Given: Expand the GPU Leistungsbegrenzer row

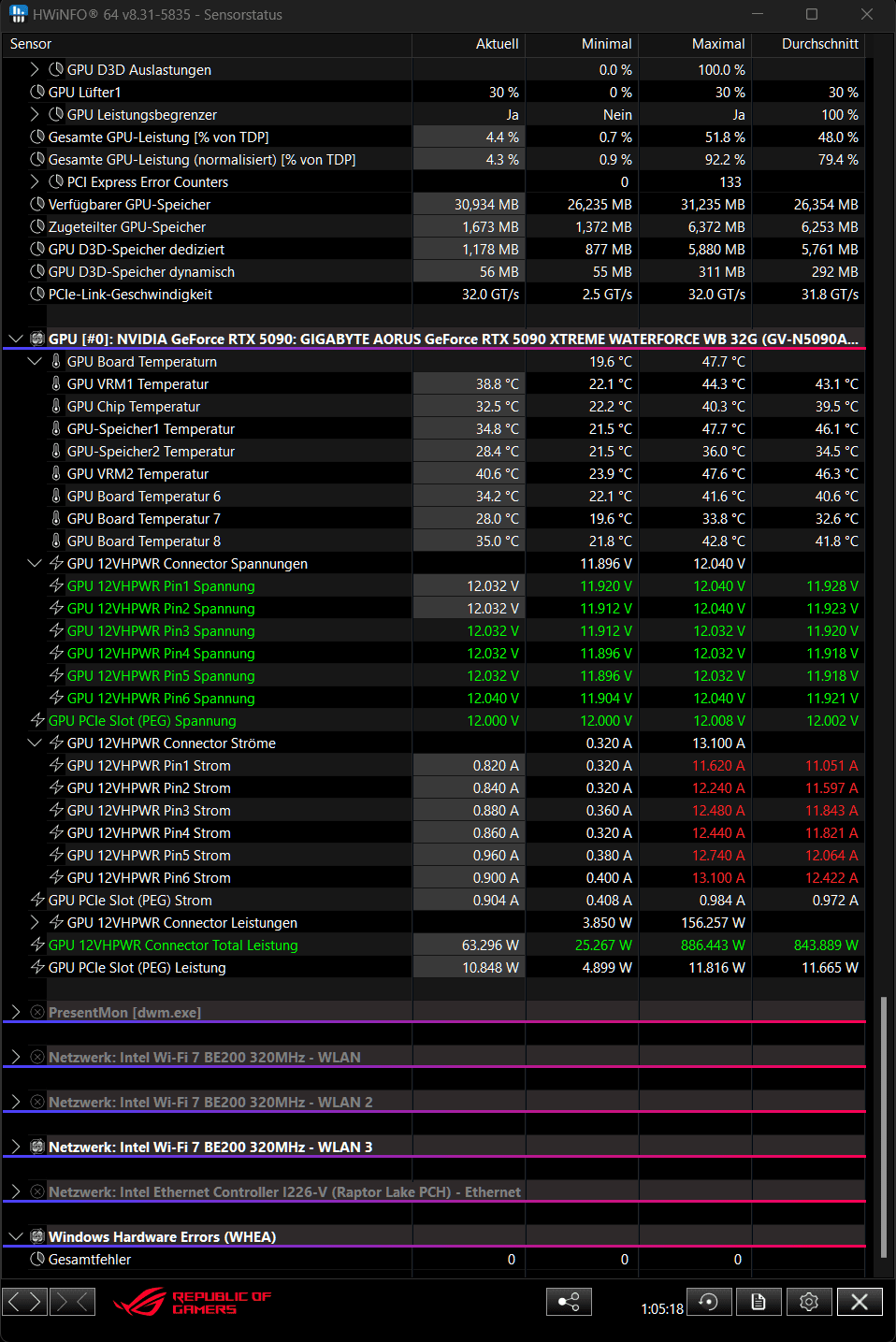Looking at the screenshot, I should click(35, 115).
